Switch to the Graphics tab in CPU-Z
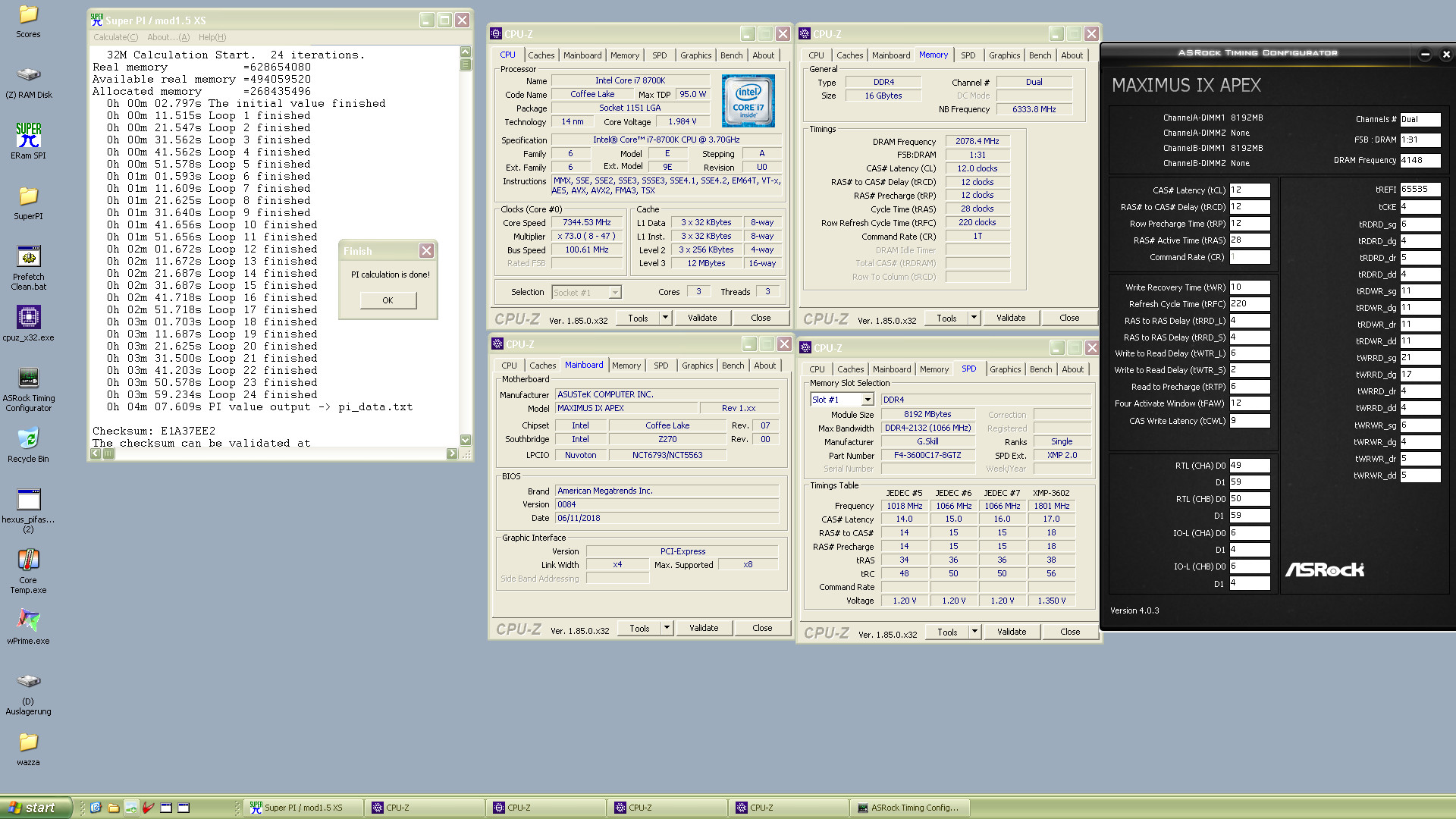Viewport: 1456px width, 819px height. 695,55
